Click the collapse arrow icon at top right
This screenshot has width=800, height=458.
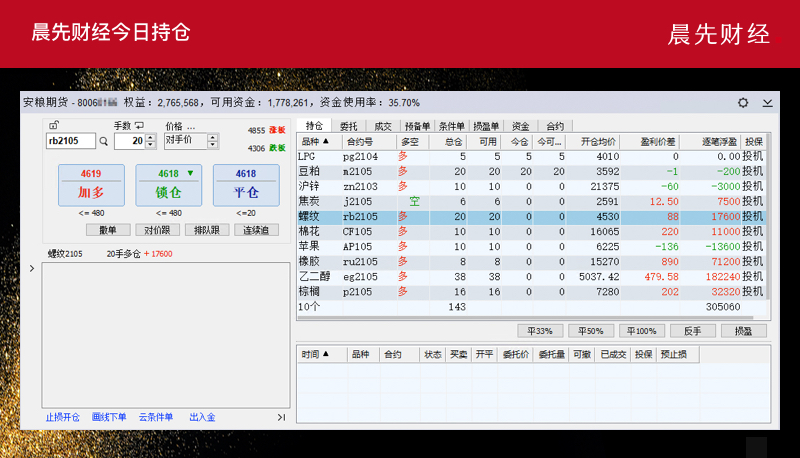click(767, 103)
